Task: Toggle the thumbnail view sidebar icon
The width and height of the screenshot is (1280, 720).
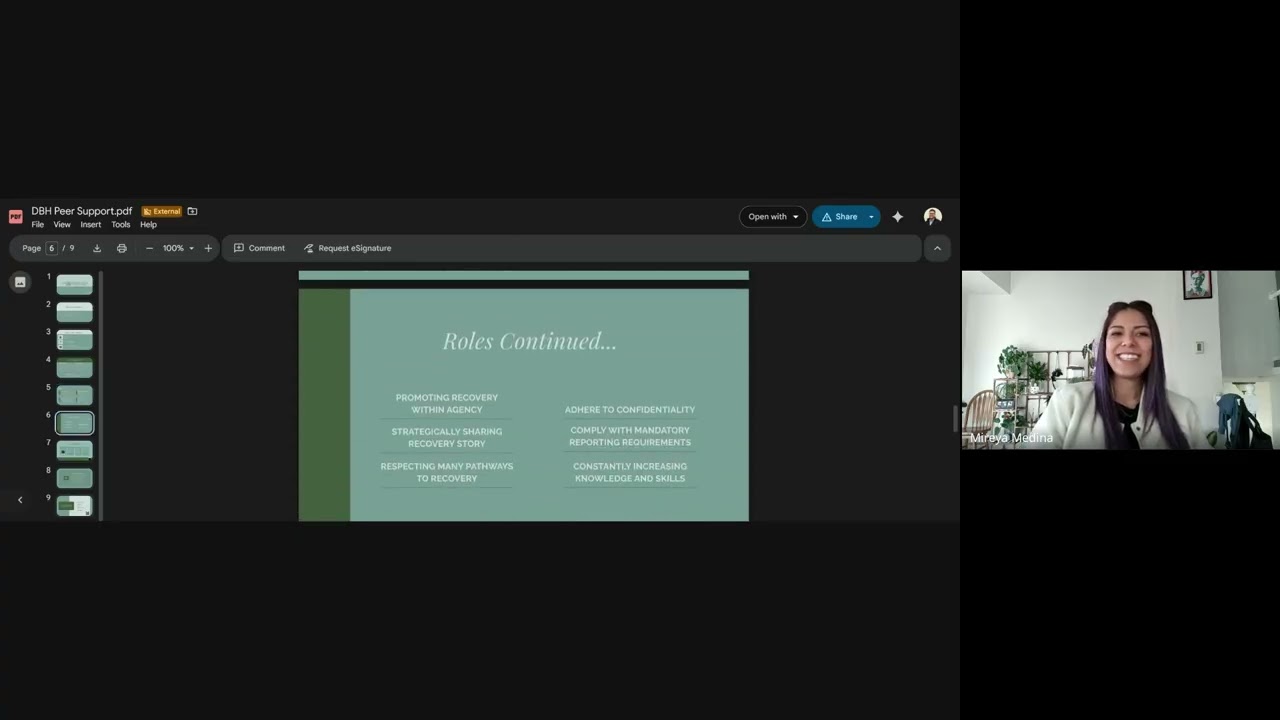Action: (19, 282)
